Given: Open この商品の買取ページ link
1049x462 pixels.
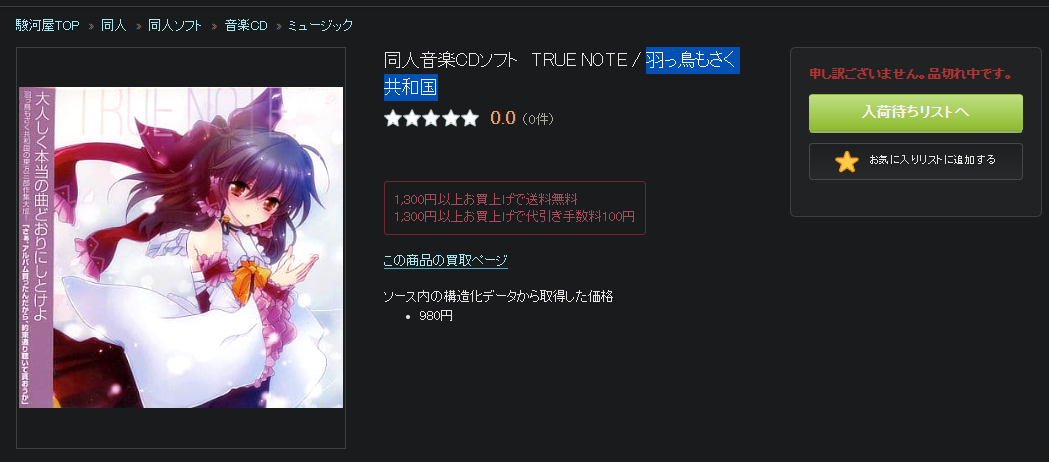Looking at the screenshot, I should 446,260.
